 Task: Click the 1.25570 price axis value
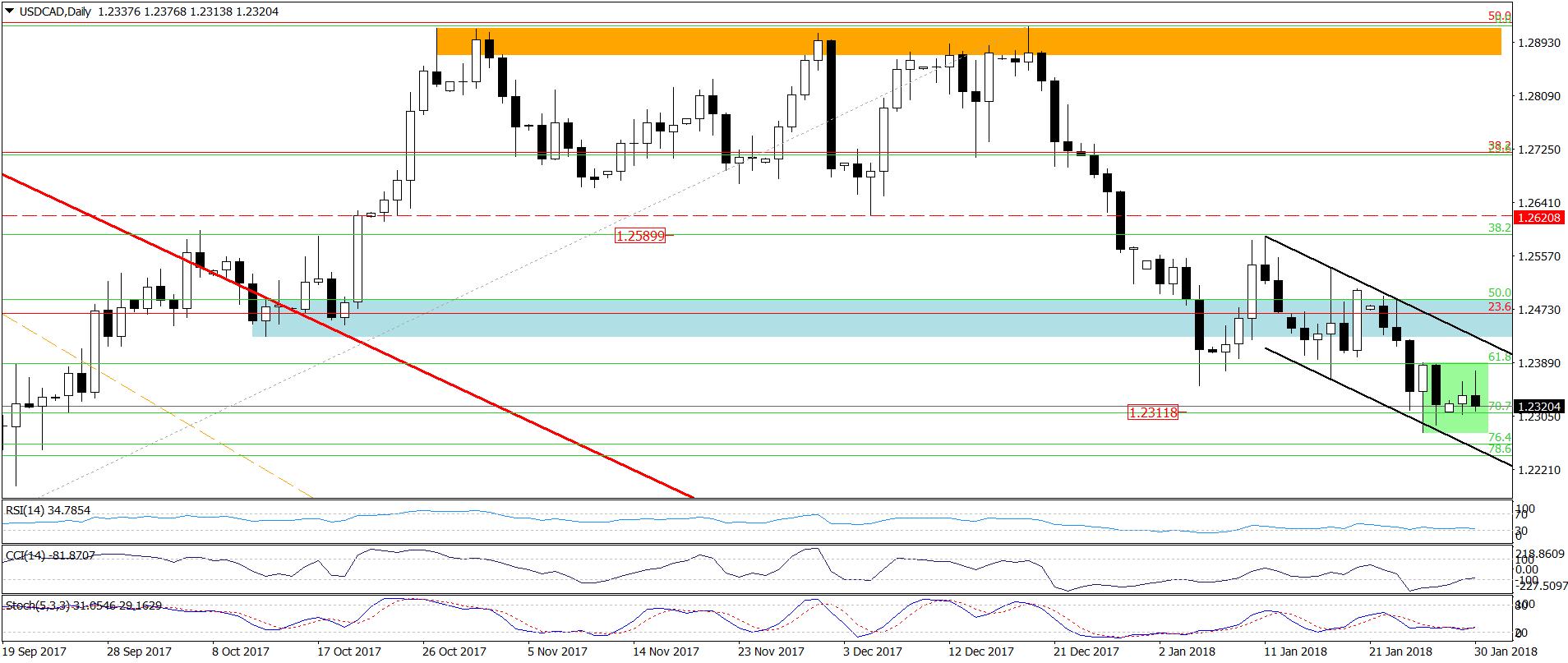click(x=1539, y=256)
